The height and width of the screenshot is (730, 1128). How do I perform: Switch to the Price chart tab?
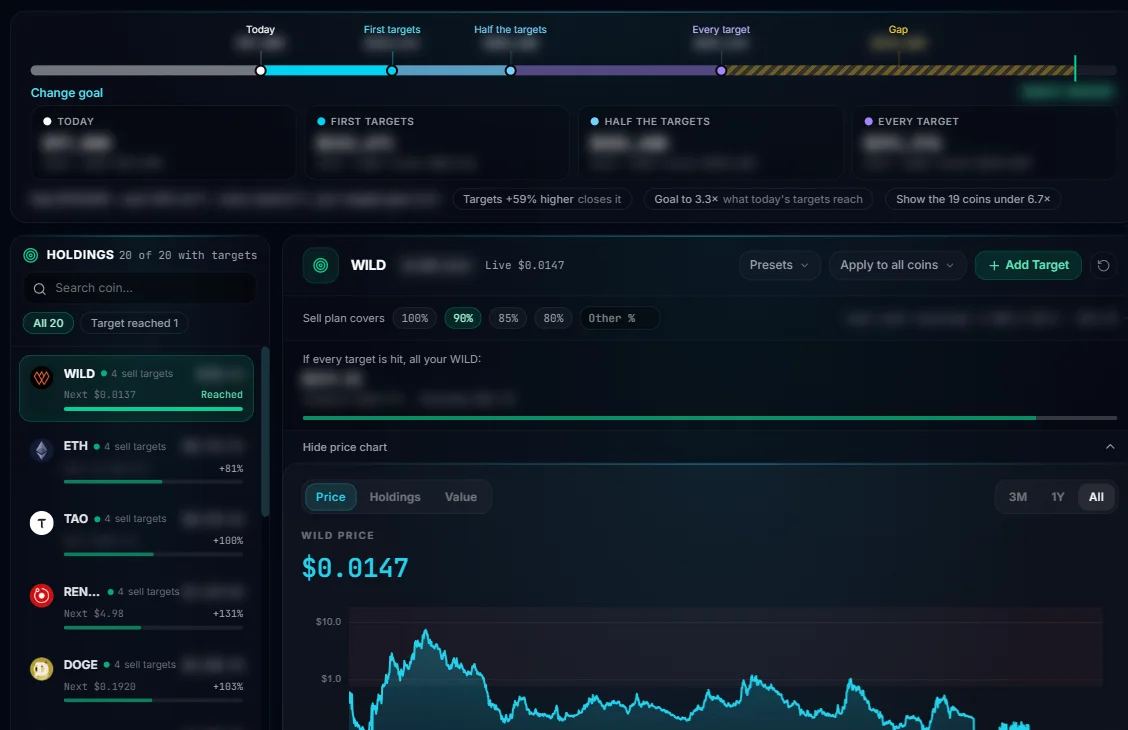click(330, 497)
